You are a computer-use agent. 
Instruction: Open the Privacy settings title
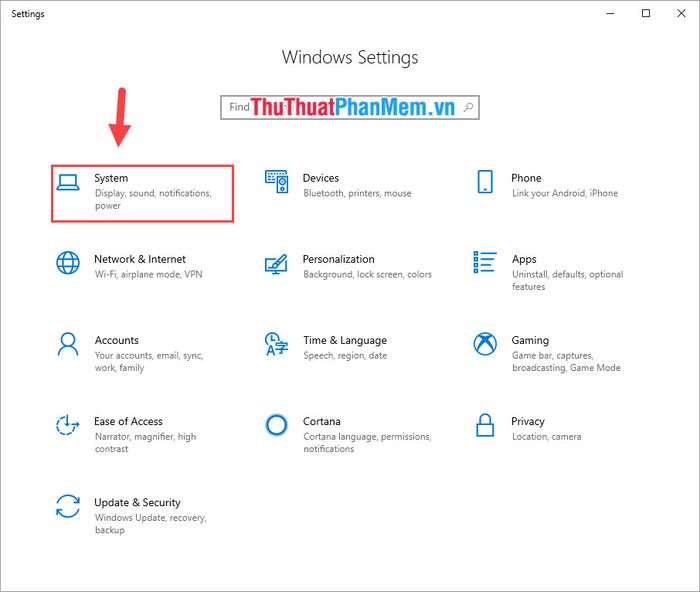point(528,421)
